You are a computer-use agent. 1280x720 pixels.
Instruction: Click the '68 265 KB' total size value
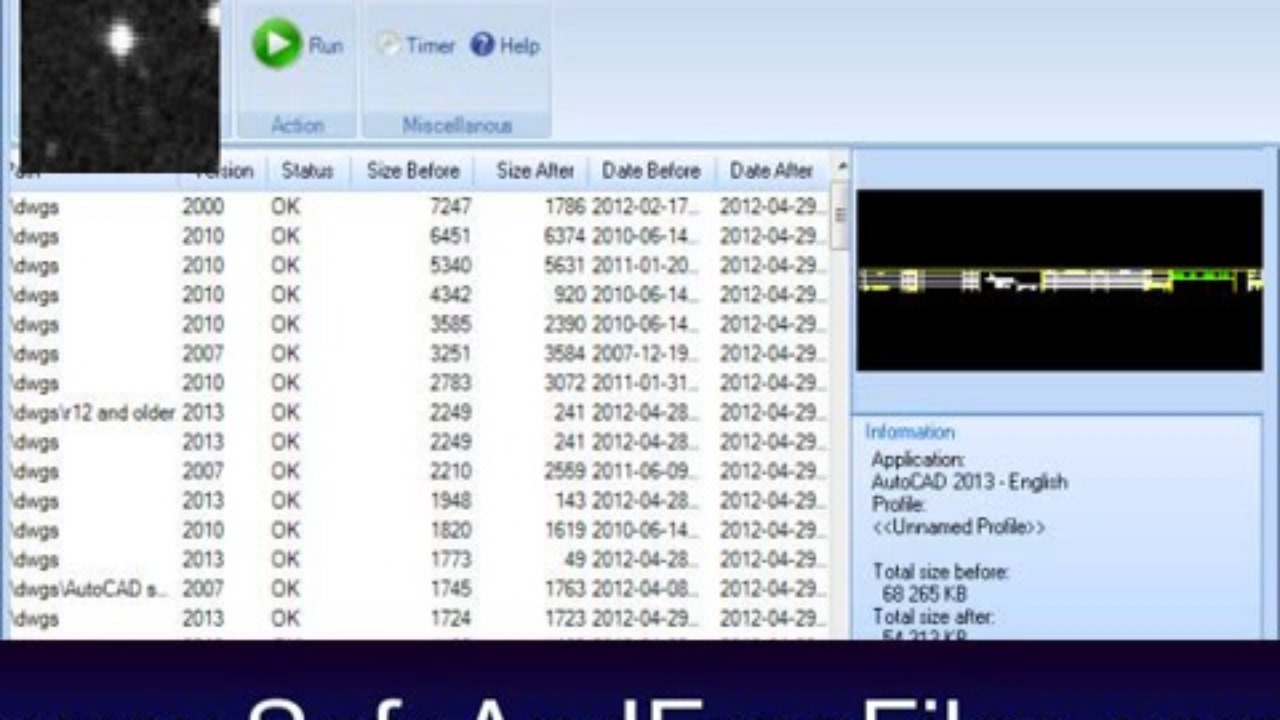tap(924, 595)
